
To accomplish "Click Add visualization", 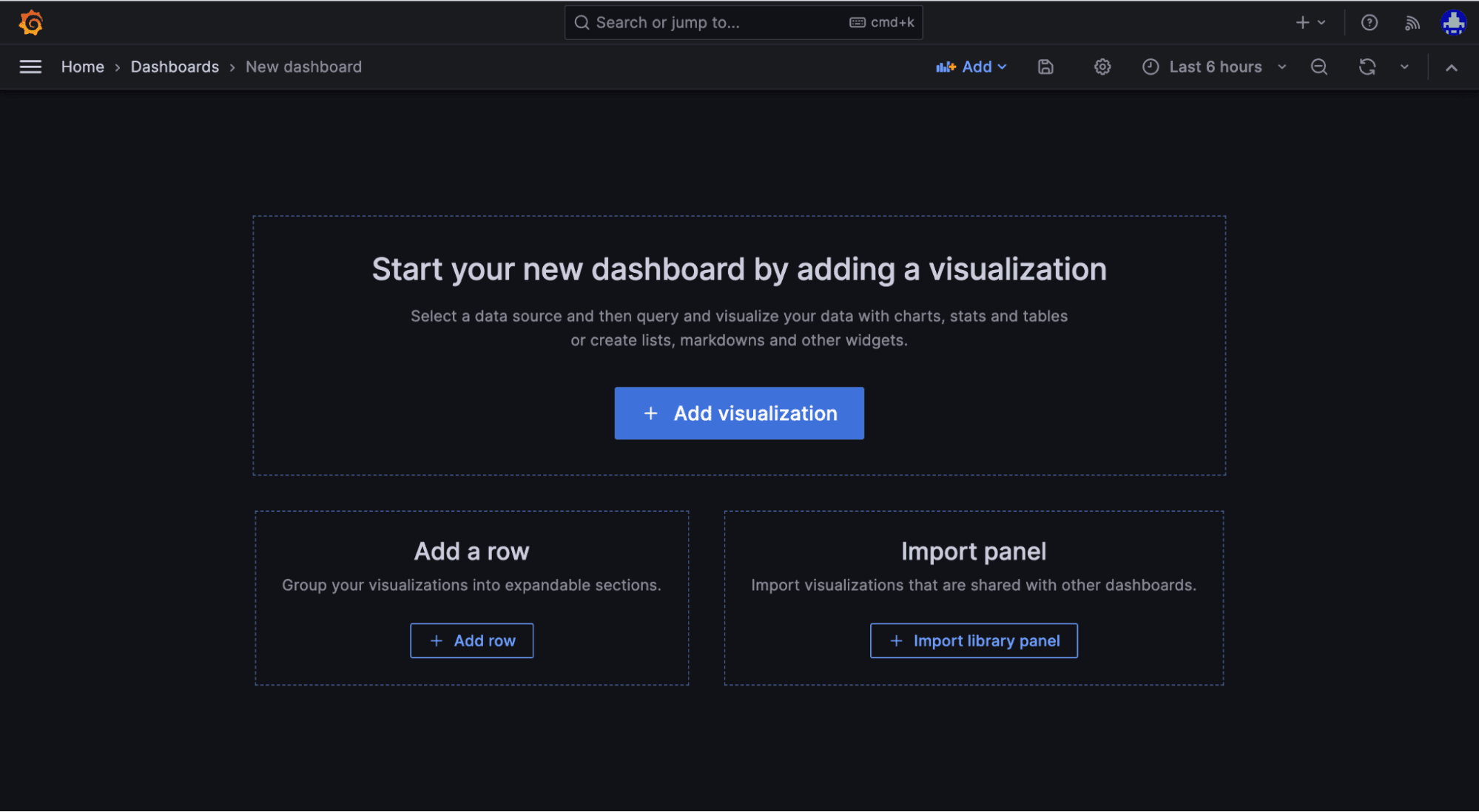I will pyautogui.click(x=738, y=413).
